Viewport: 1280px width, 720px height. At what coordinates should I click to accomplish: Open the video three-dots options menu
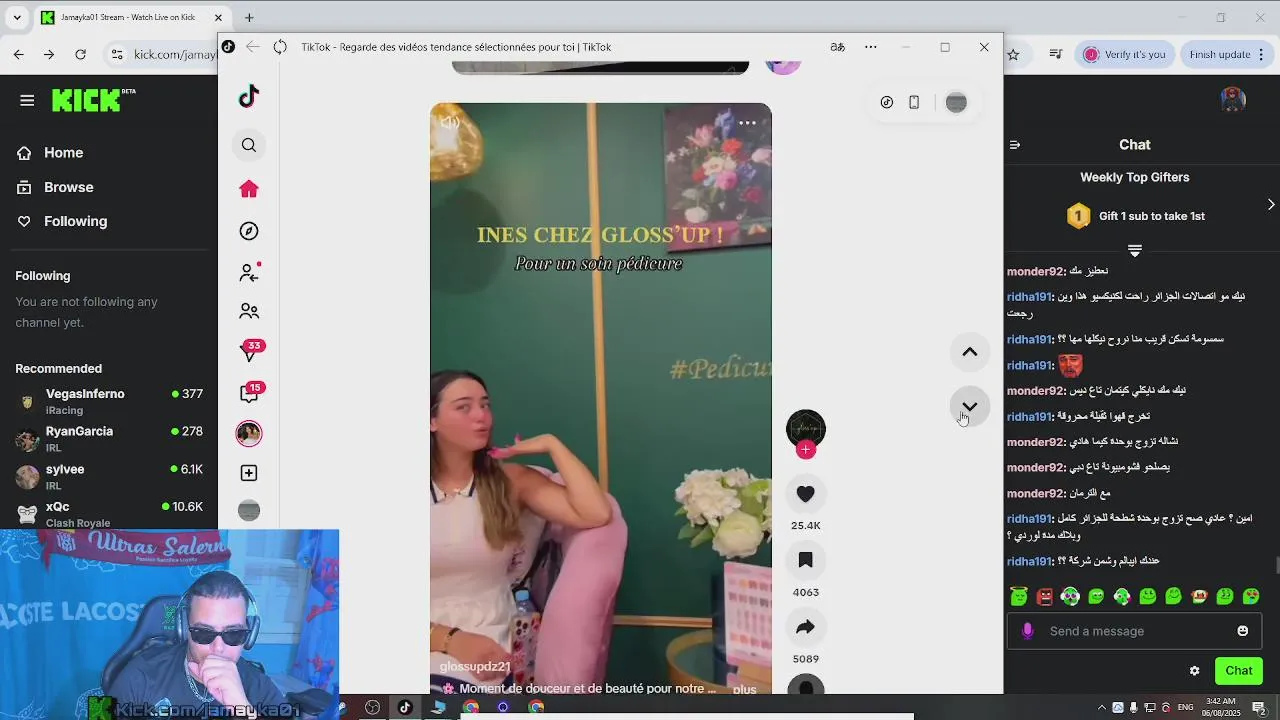(x=748, y=123)
